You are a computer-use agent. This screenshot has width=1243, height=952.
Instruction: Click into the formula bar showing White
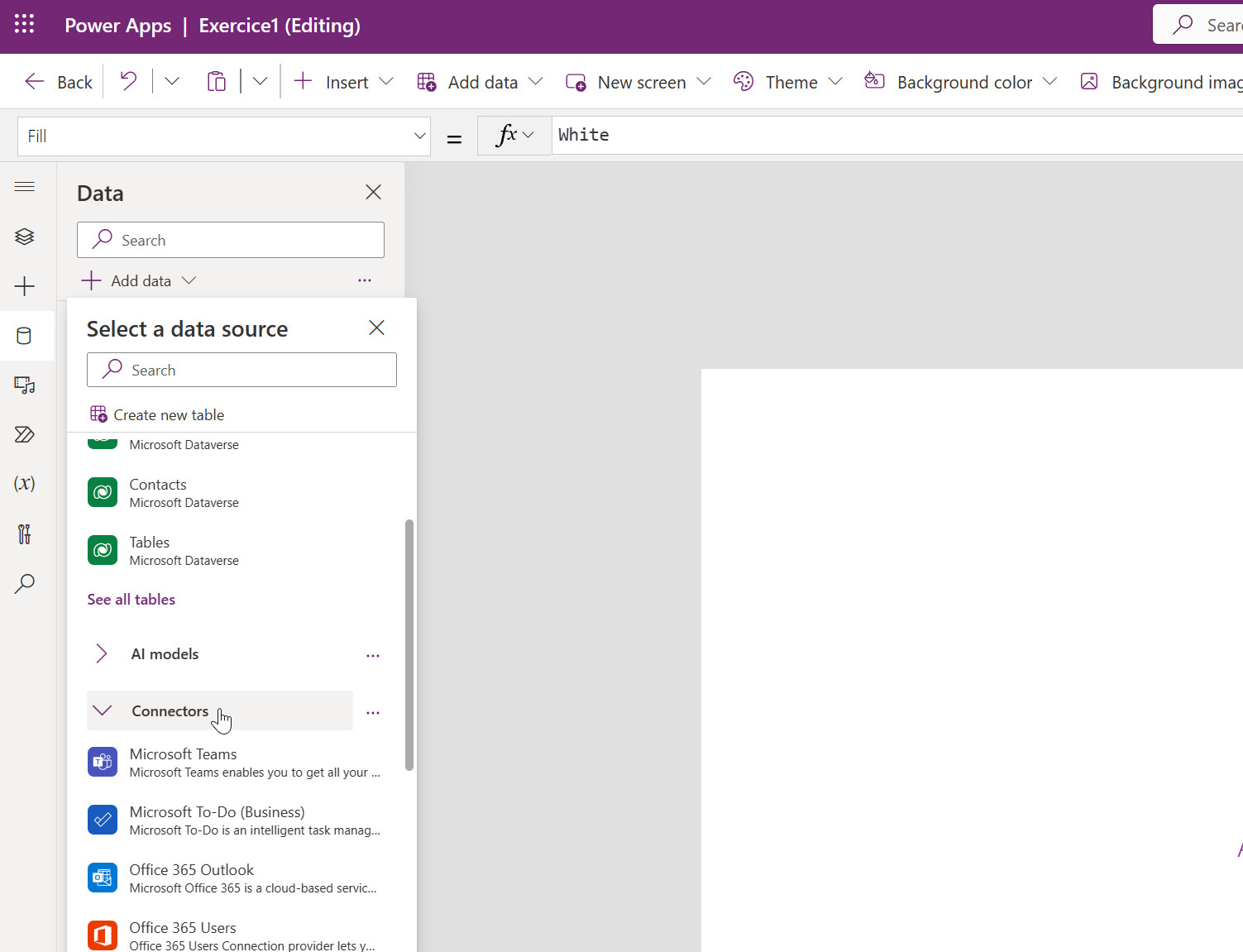[897, 135]
